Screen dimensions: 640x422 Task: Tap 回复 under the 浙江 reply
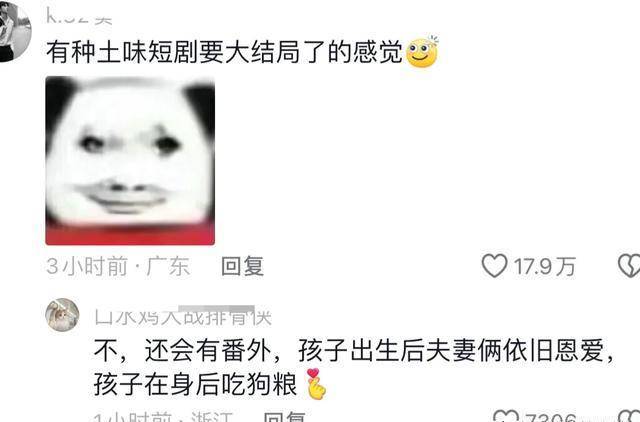tap(285, 417)
